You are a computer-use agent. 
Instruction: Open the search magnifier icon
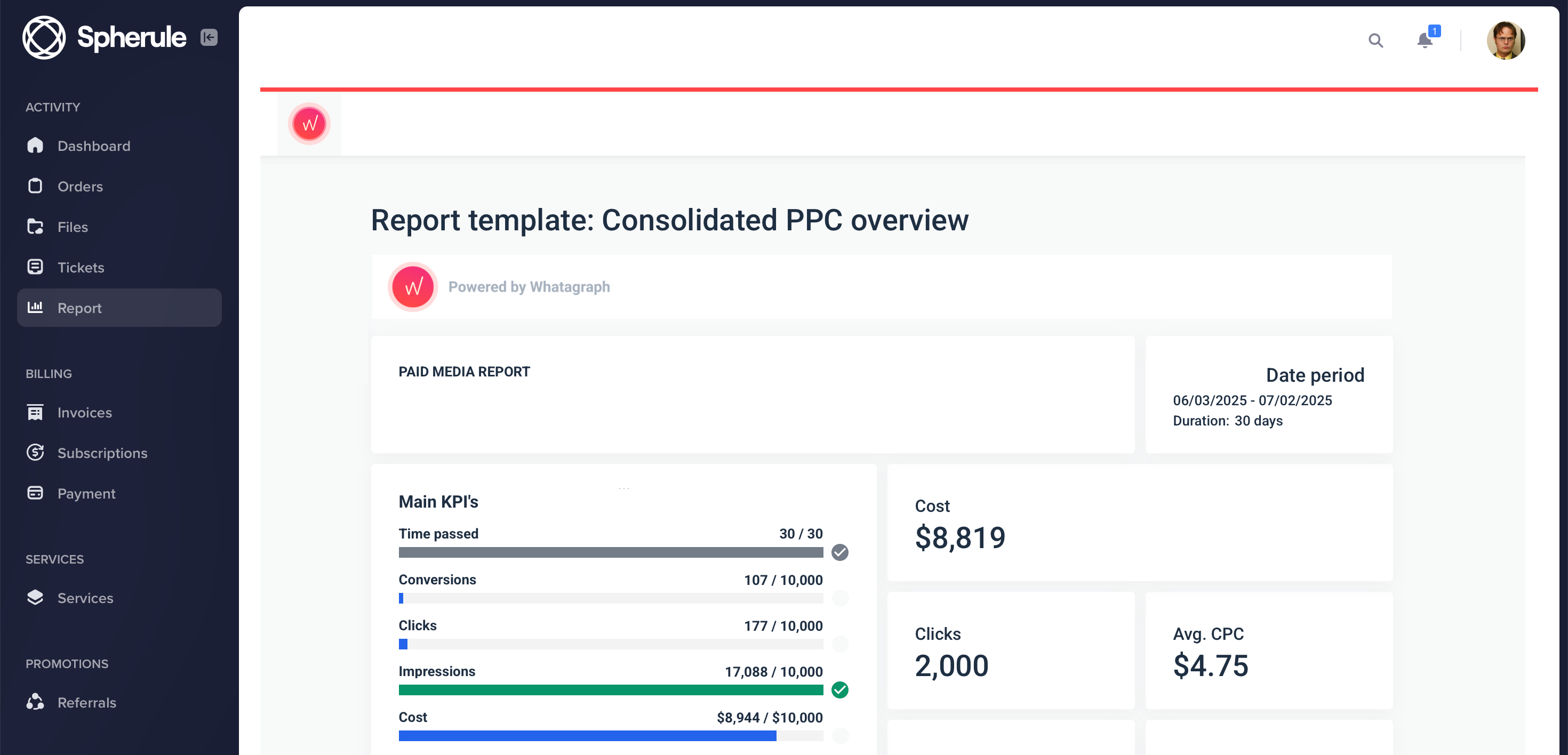[x=1375, y=41]
